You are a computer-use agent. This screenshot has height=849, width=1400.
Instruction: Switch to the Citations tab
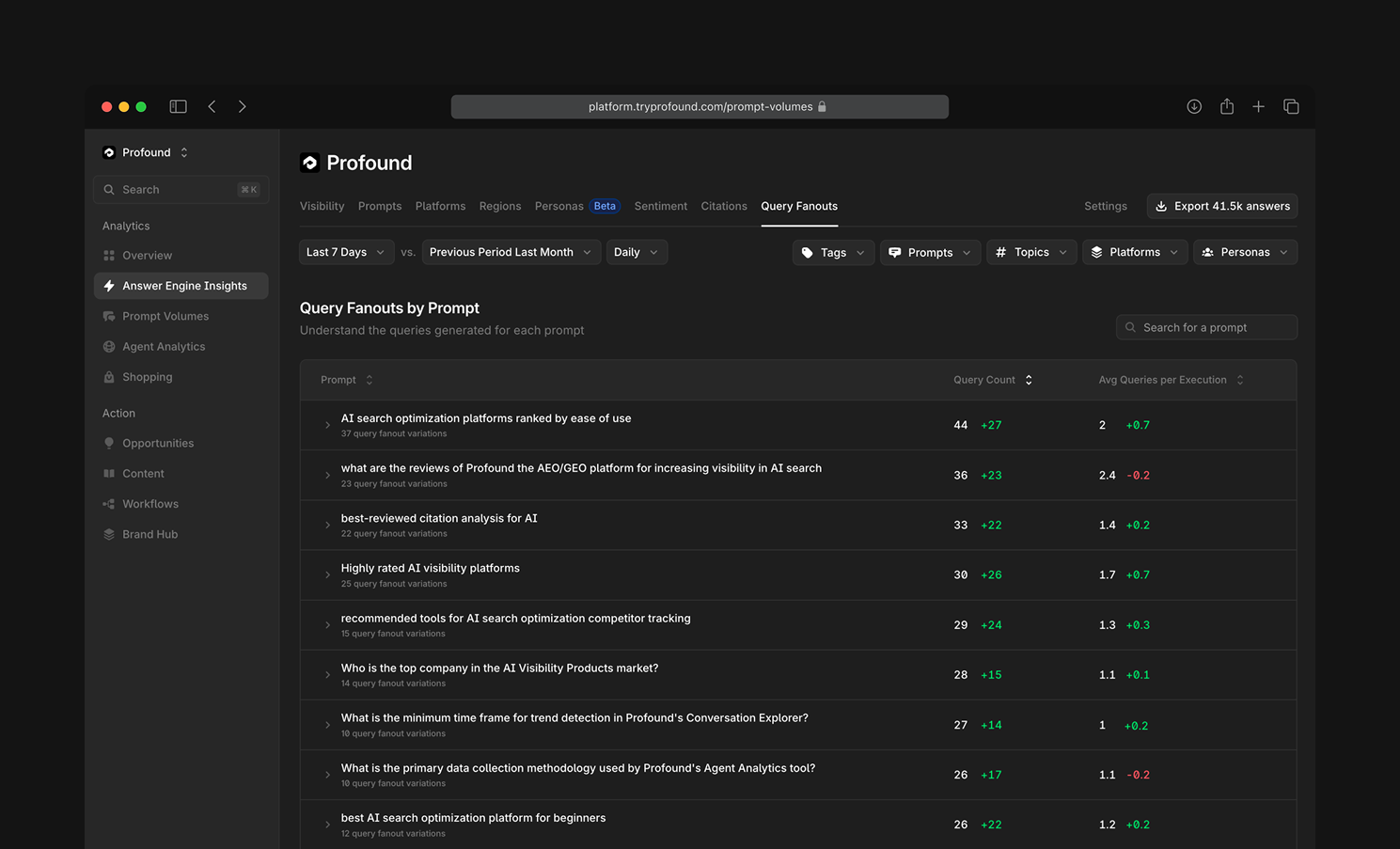723,206
